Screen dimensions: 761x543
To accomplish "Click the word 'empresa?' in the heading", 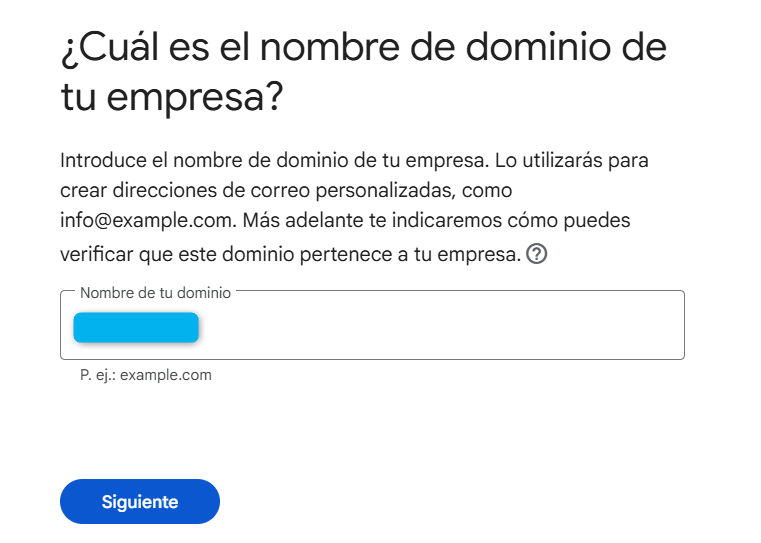I will pos(195,97).
